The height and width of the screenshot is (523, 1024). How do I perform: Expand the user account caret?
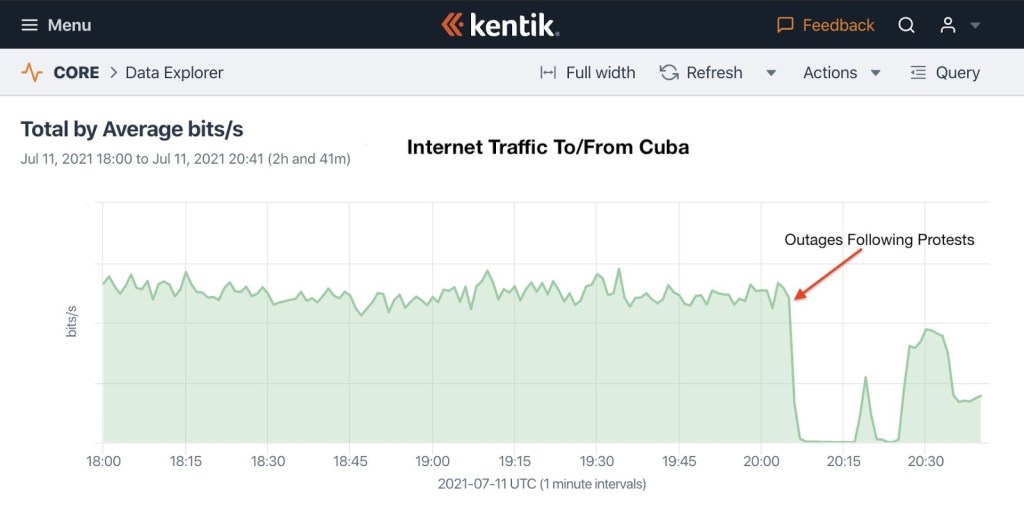(975, 25)
